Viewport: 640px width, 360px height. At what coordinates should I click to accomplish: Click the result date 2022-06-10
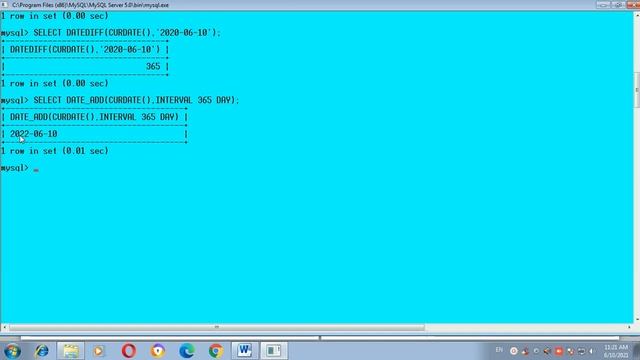33,134
